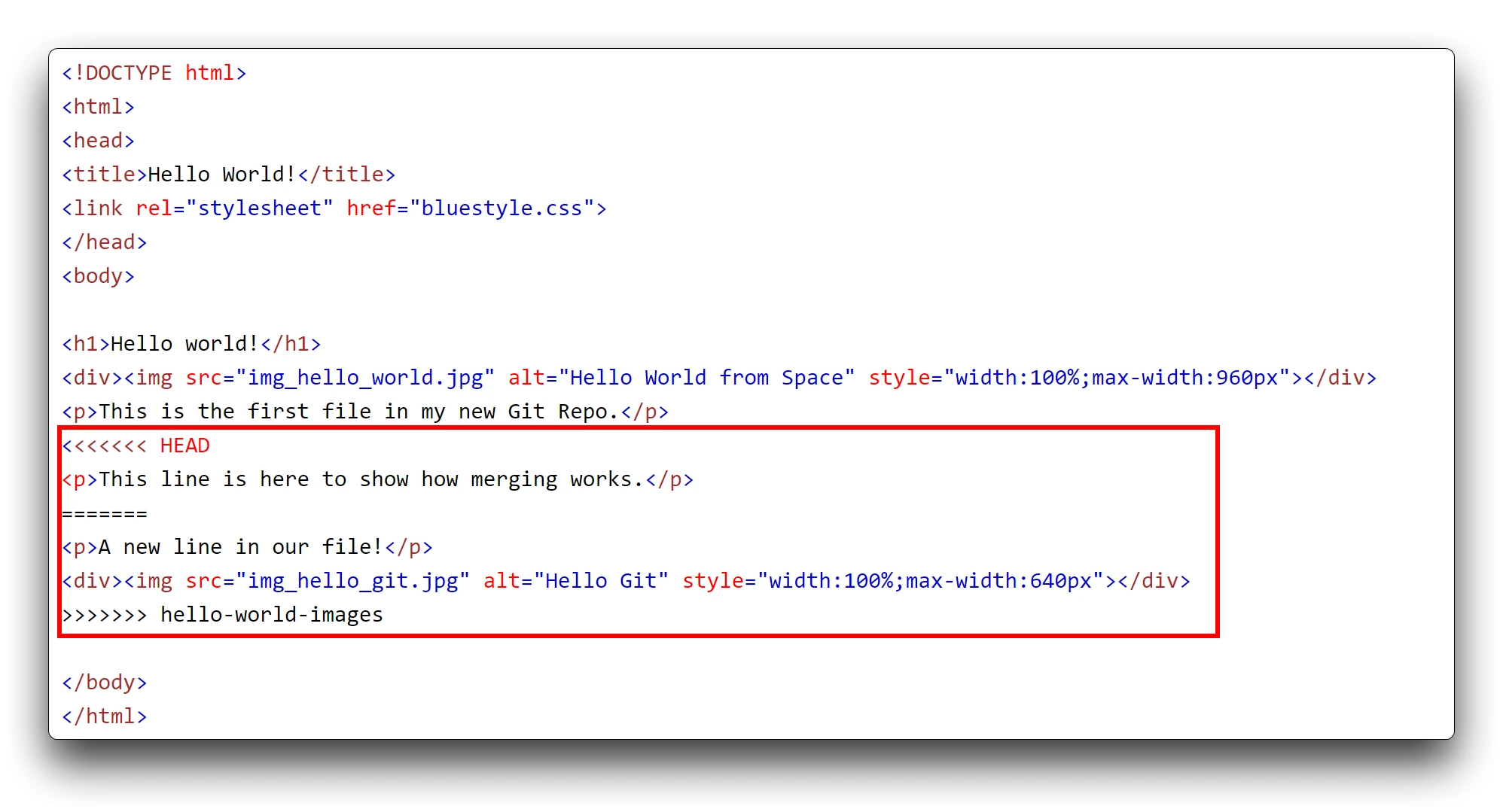Click the 'first file in my new Git Repo' paragraph

pos(364,412)
